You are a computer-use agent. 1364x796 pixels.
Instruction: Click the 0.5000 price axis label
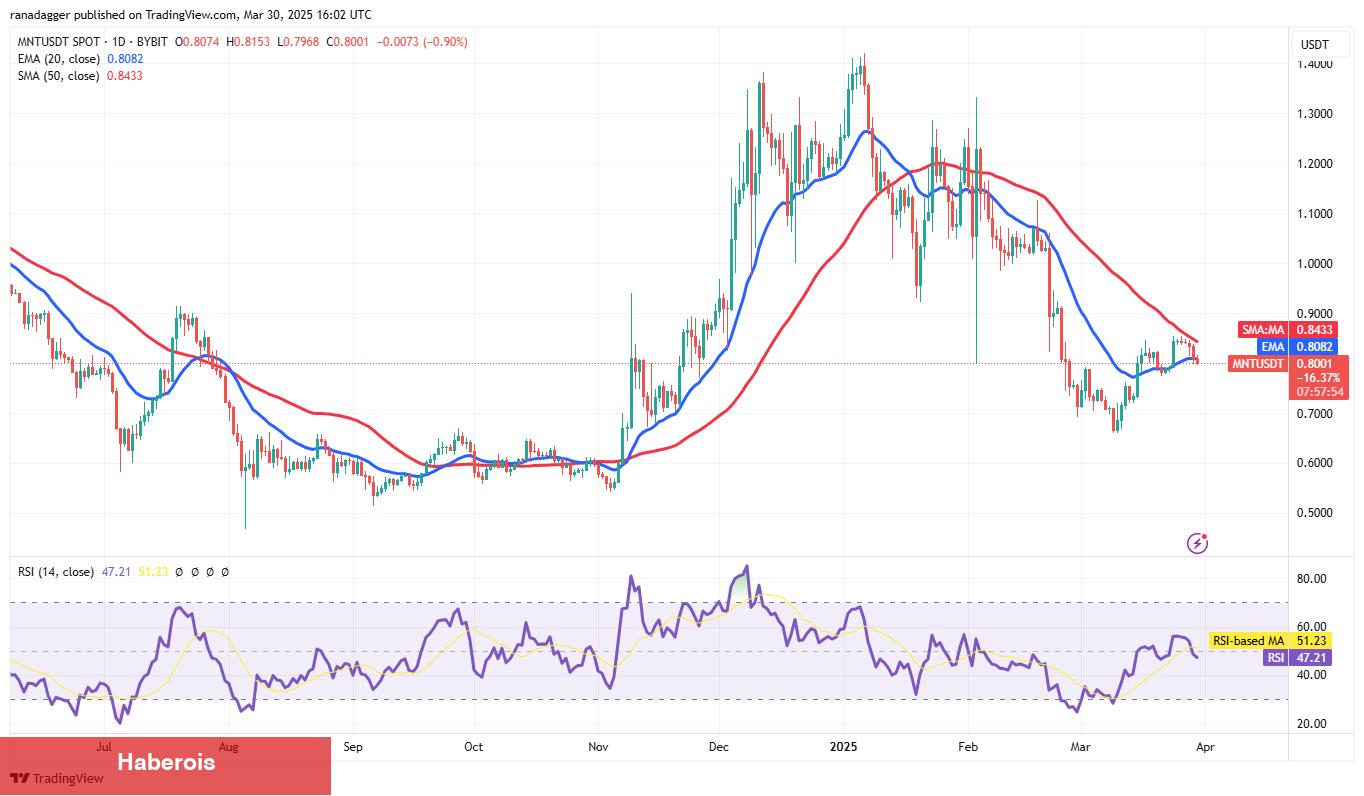[x=1316, y=513]
